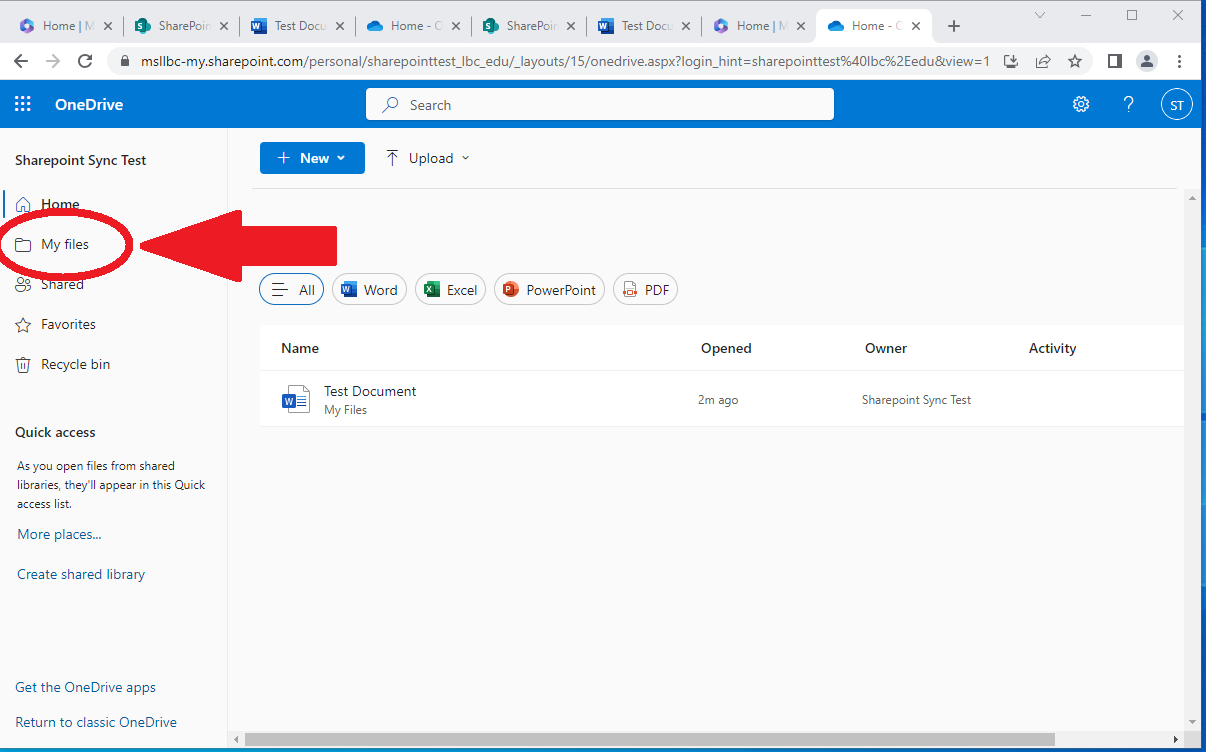This screenshot has height=752, width=1206.
Task: Click the More places link
Action: click(59, 534)
